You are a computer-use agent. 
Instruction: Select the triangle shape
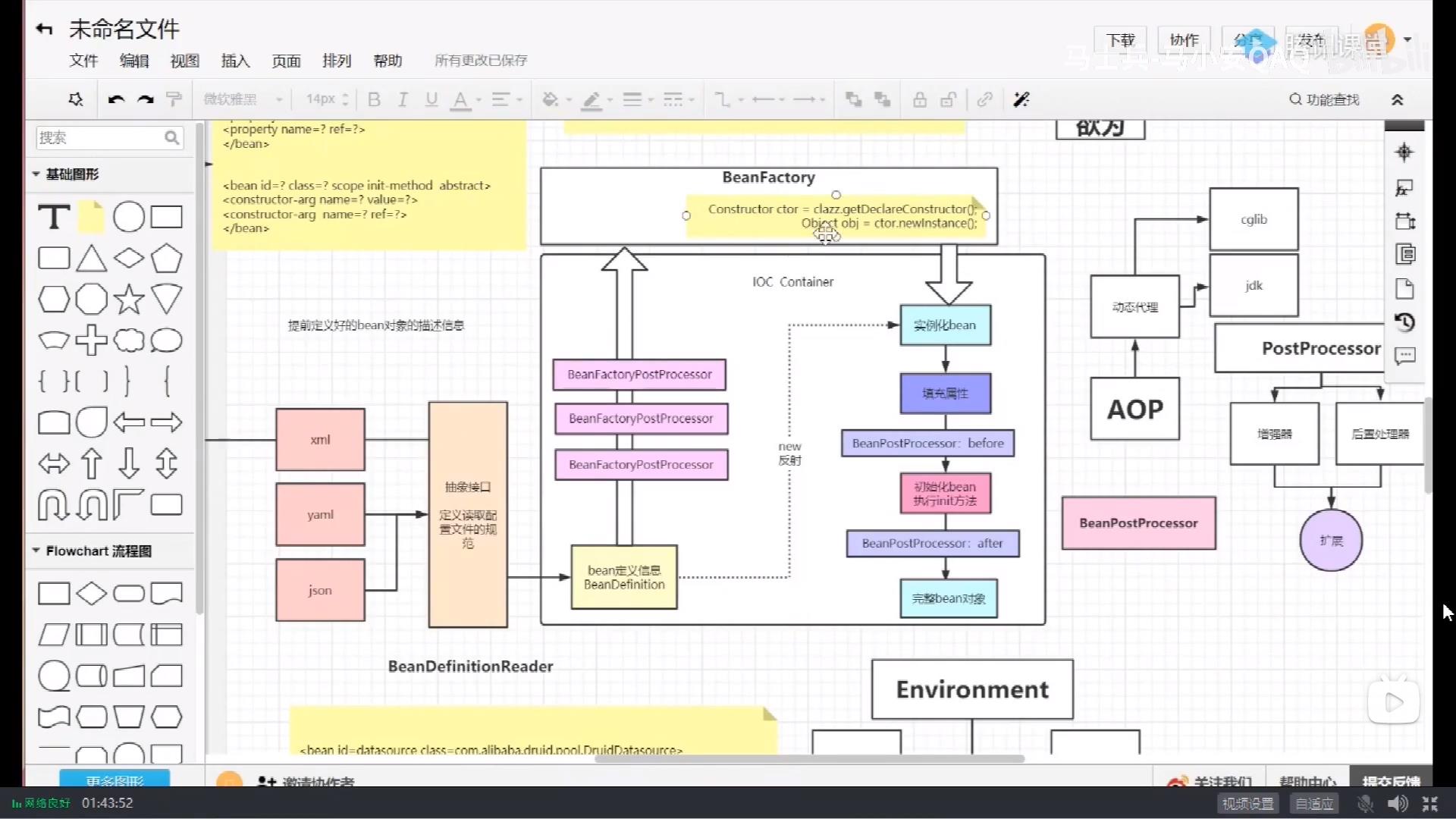point(91,258)
